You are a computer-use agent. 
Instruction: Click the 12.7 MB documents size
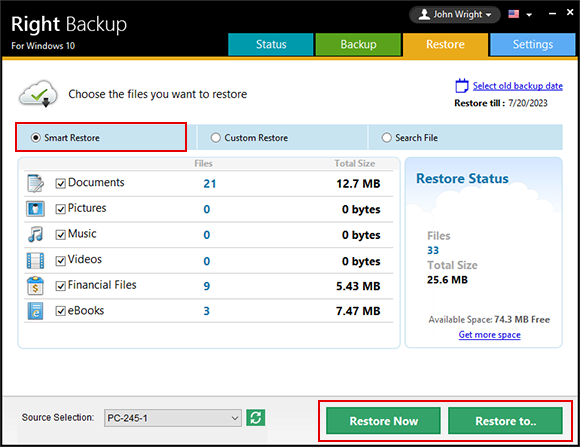tap(358, 184)
